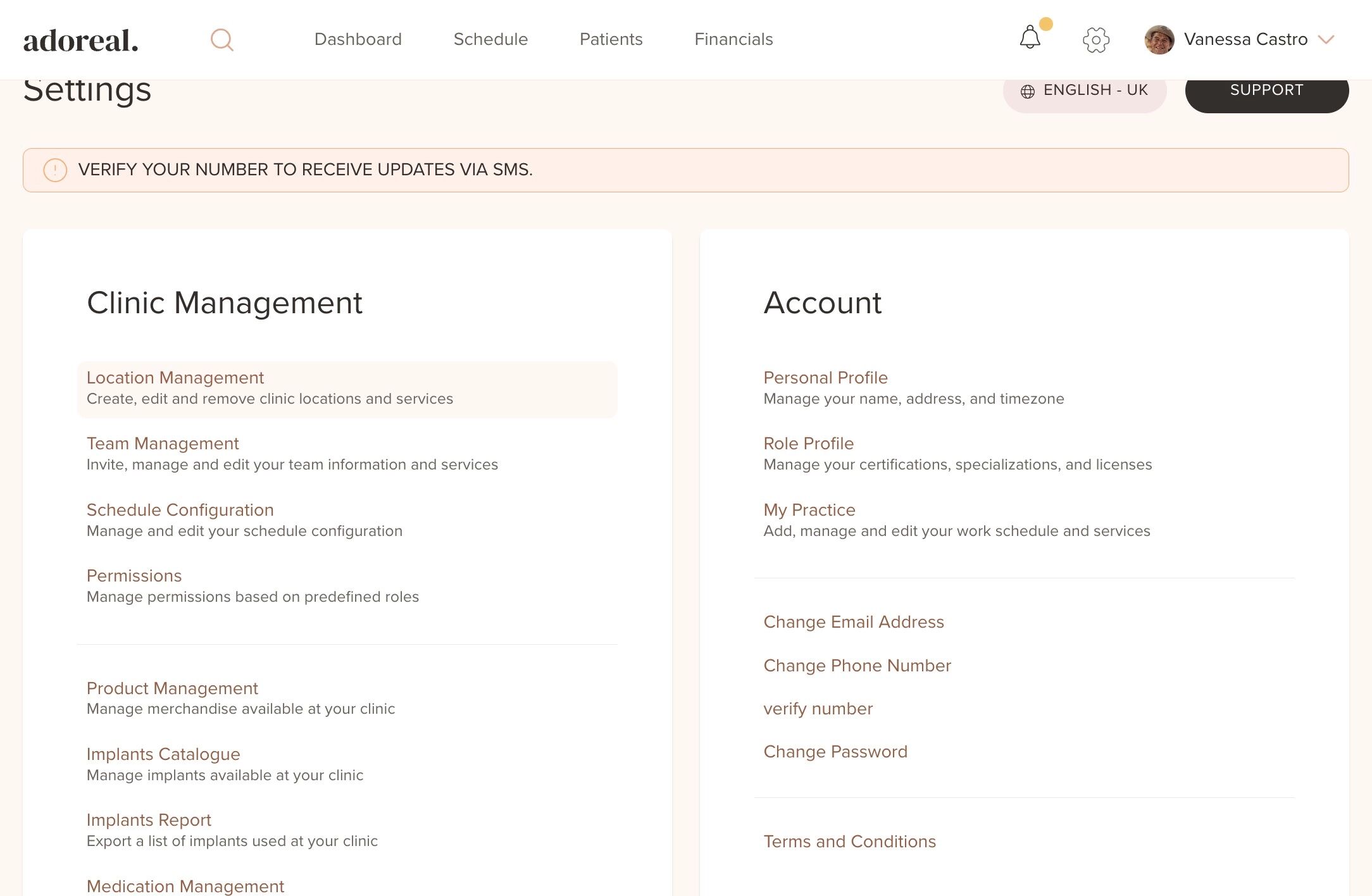Click the adoreal logo
The image size is (1372, 896).
click(x=80, y=41)
